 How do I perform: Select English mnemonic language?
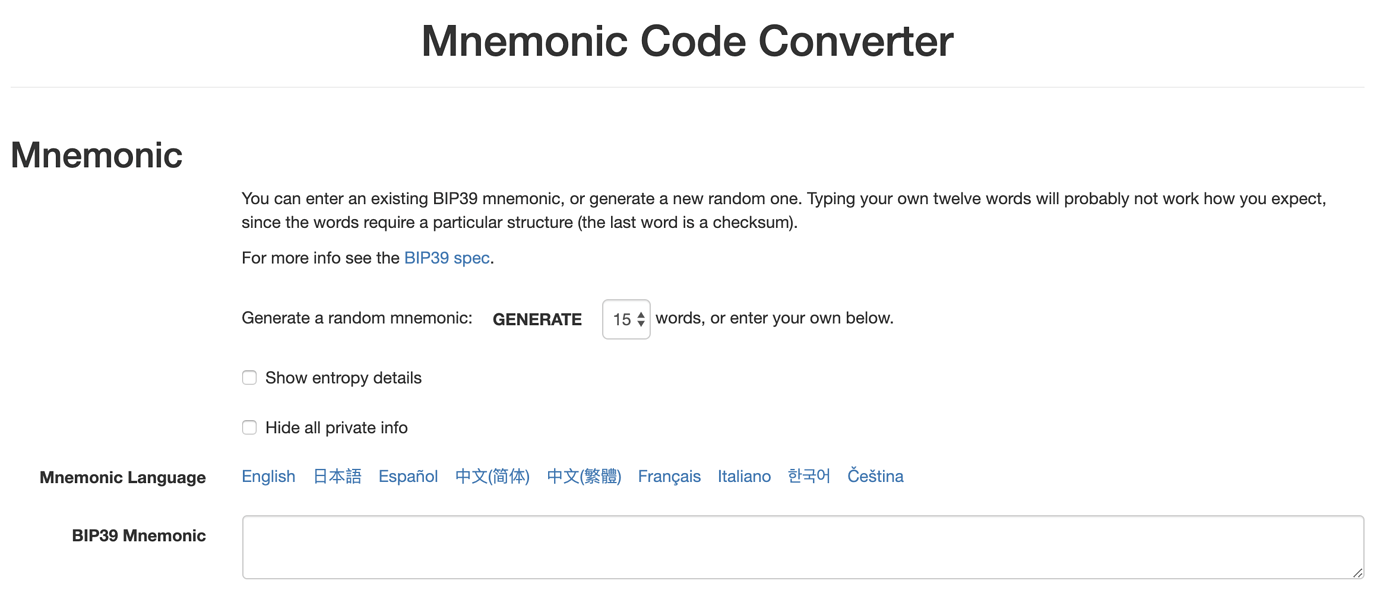click(x=269, y=477)
